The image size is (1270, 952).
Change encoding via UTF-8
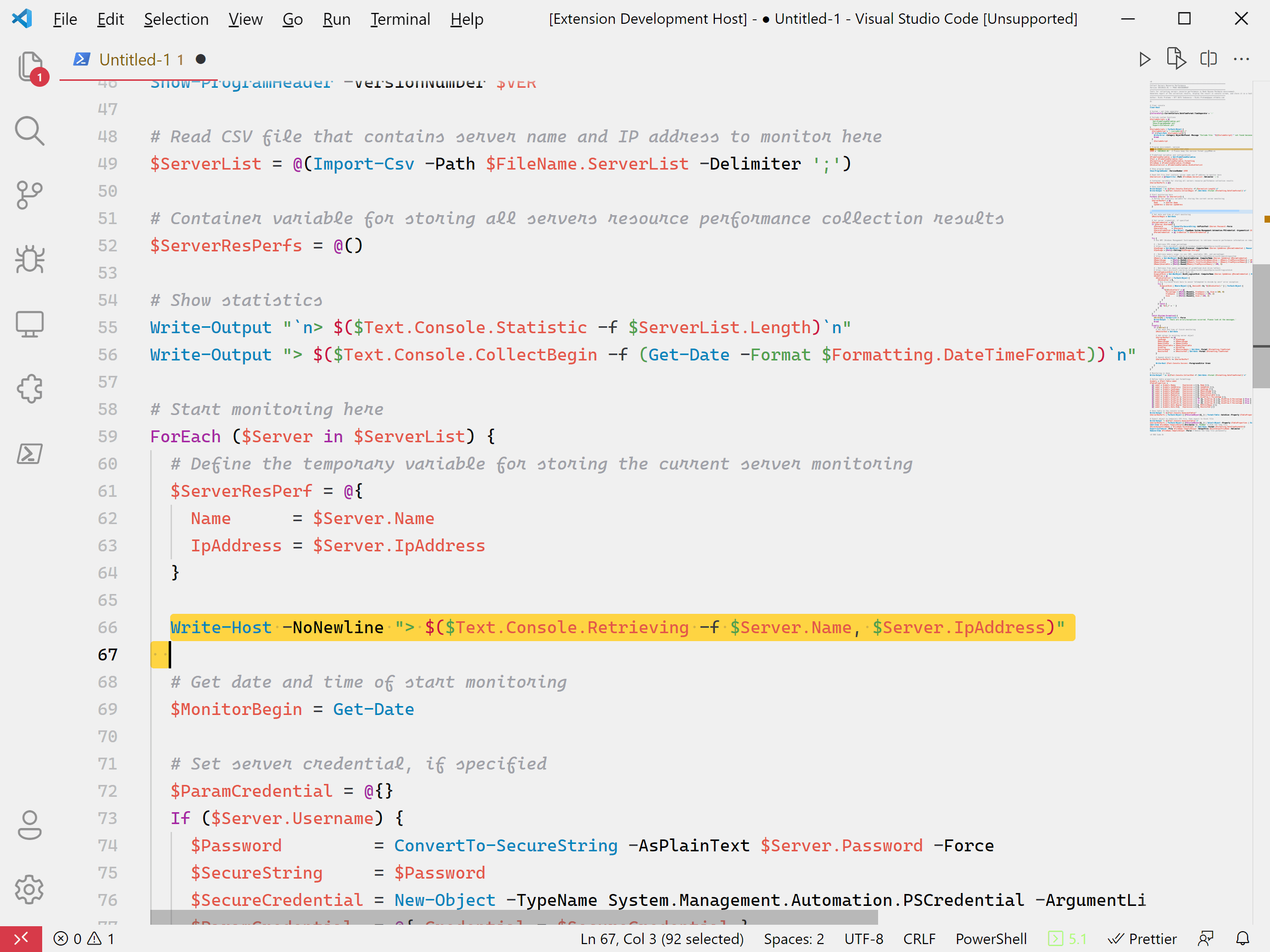864,939
